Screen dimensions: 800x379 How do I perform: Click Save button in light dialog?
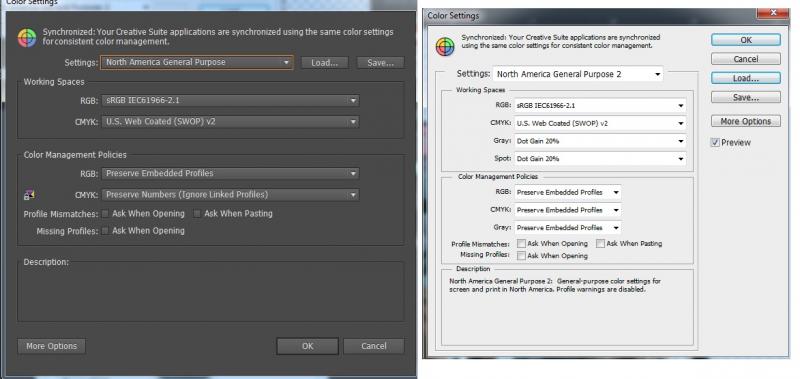coord(746,97)
